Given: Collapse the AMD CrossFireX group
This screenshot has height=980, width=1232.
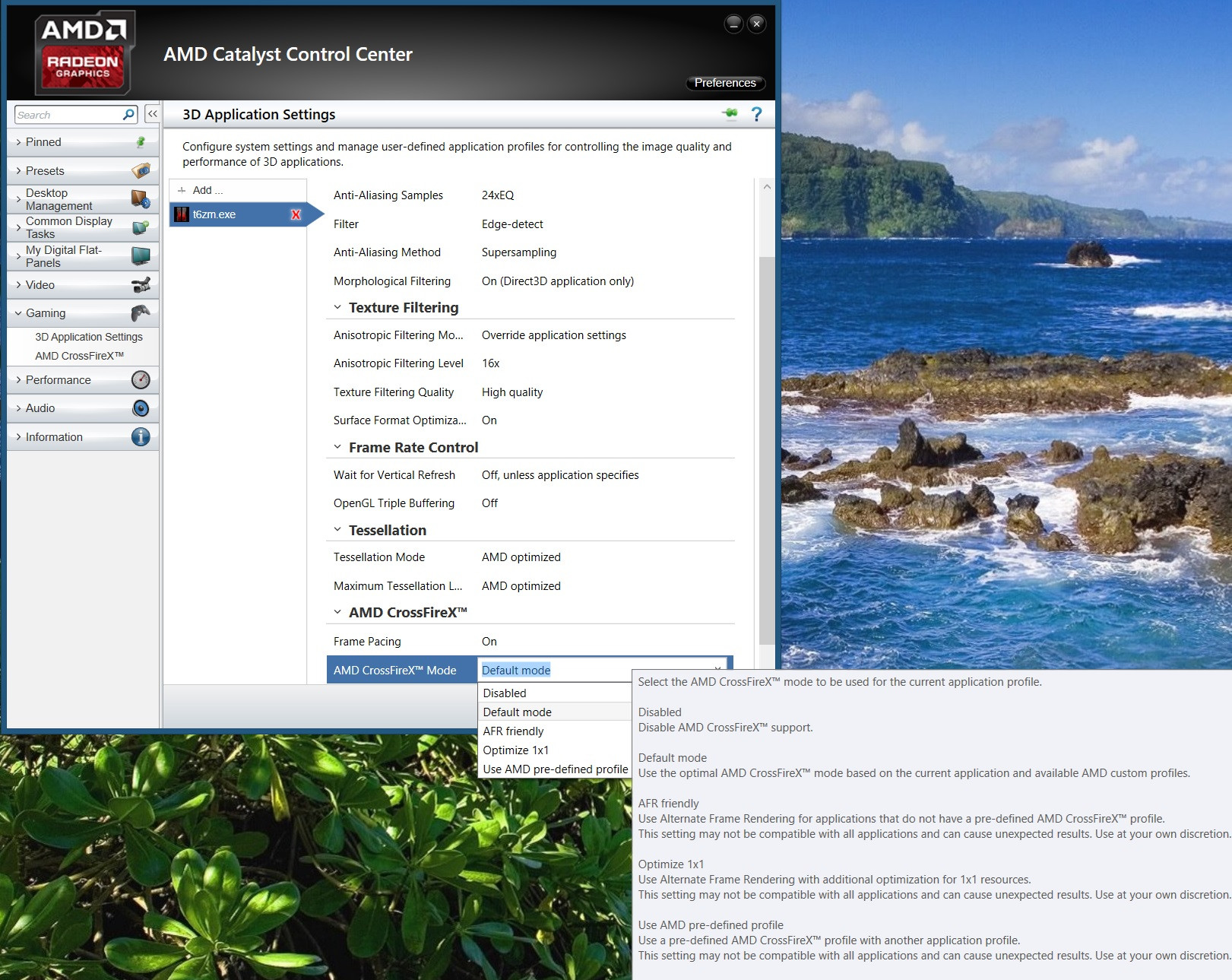Looking at the screenshot, I should click(337, 612).
